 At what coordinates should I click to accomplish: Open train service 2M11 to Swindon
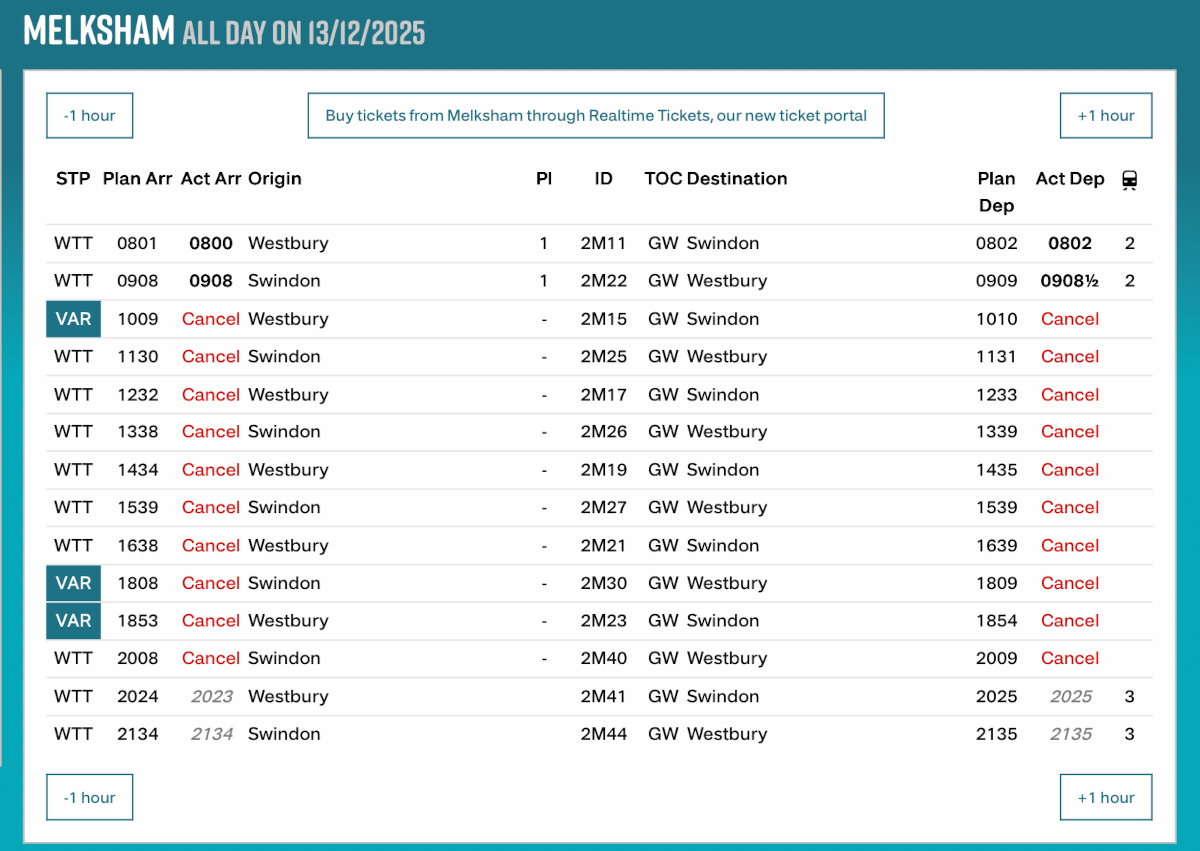click(x=603, y=243)
